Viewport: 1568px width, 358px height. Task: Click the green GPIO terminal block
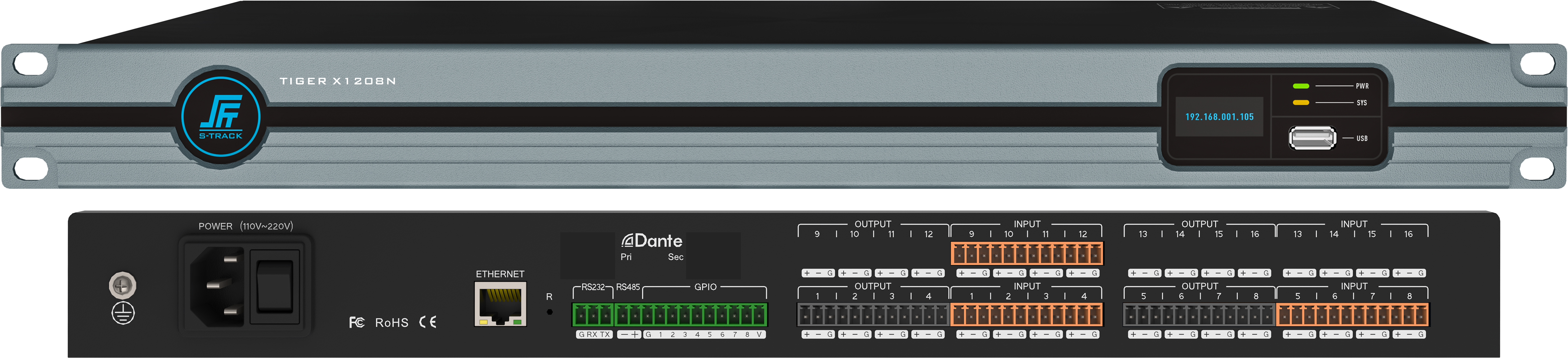point(691,315)
